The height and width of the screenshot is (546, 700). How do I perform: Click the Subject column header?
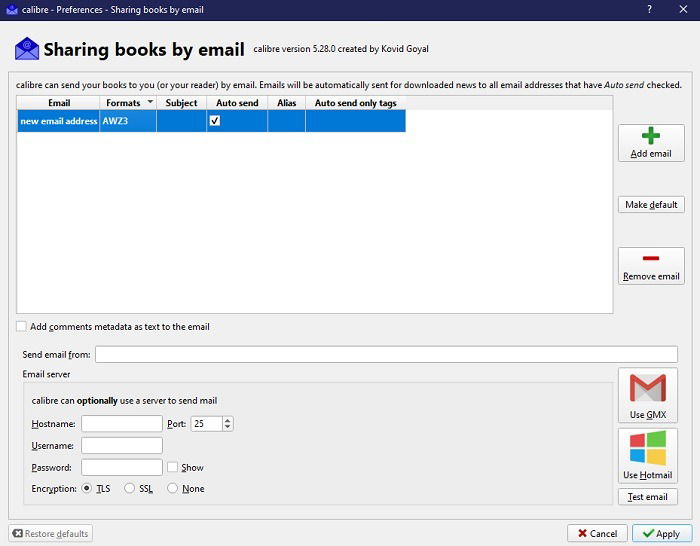181,103
